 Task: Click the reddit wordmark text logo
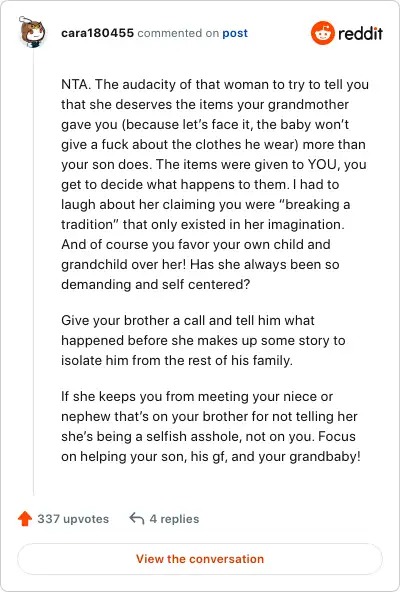click(x=360, y=33)
